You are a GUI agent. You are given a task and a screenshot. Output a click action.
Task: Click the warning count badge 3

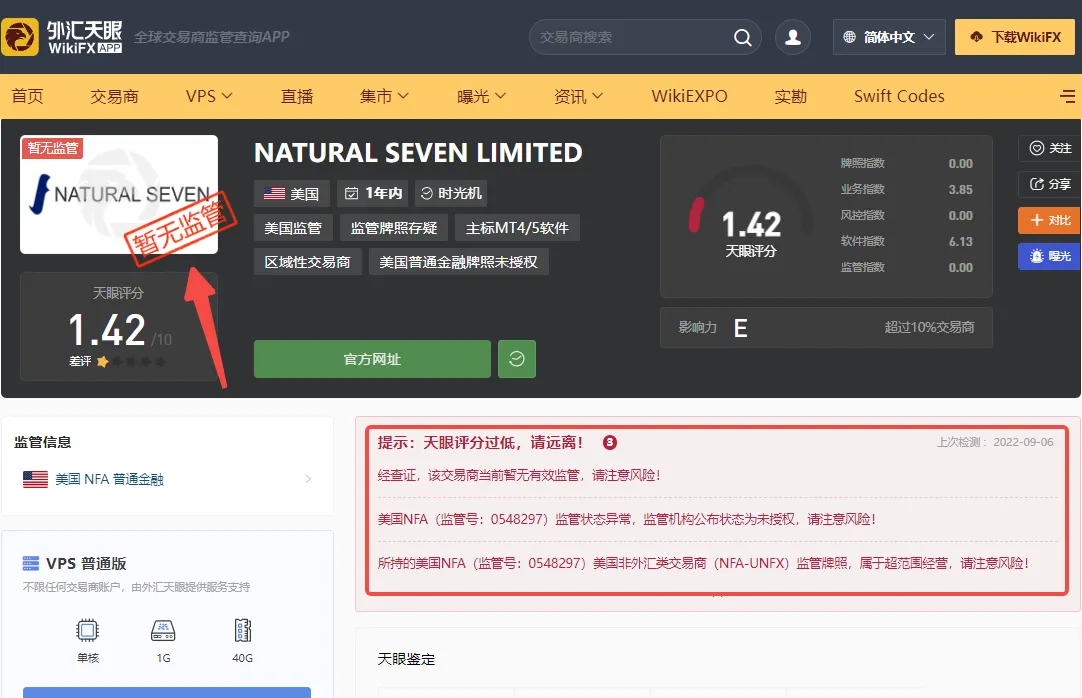coord(610,442)
